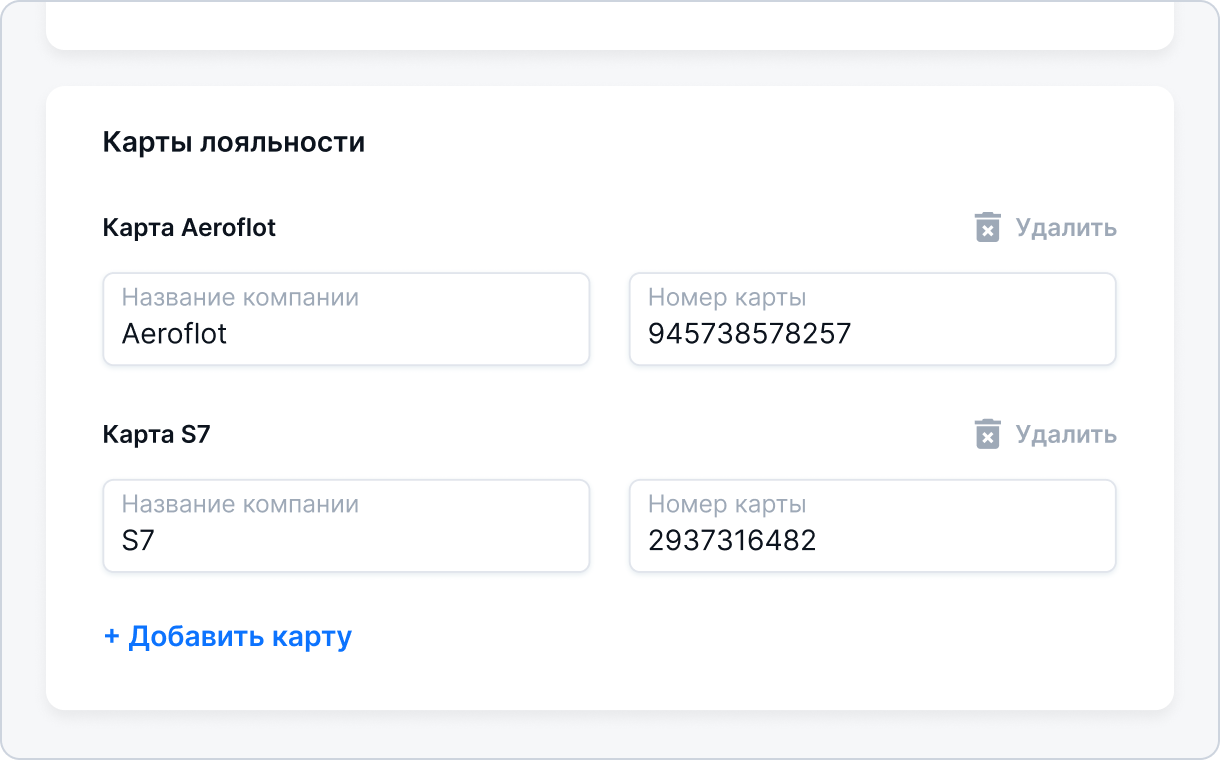Click the Номер карты label above 945738578257
The image size is (1220, 760).
[727, 297]
